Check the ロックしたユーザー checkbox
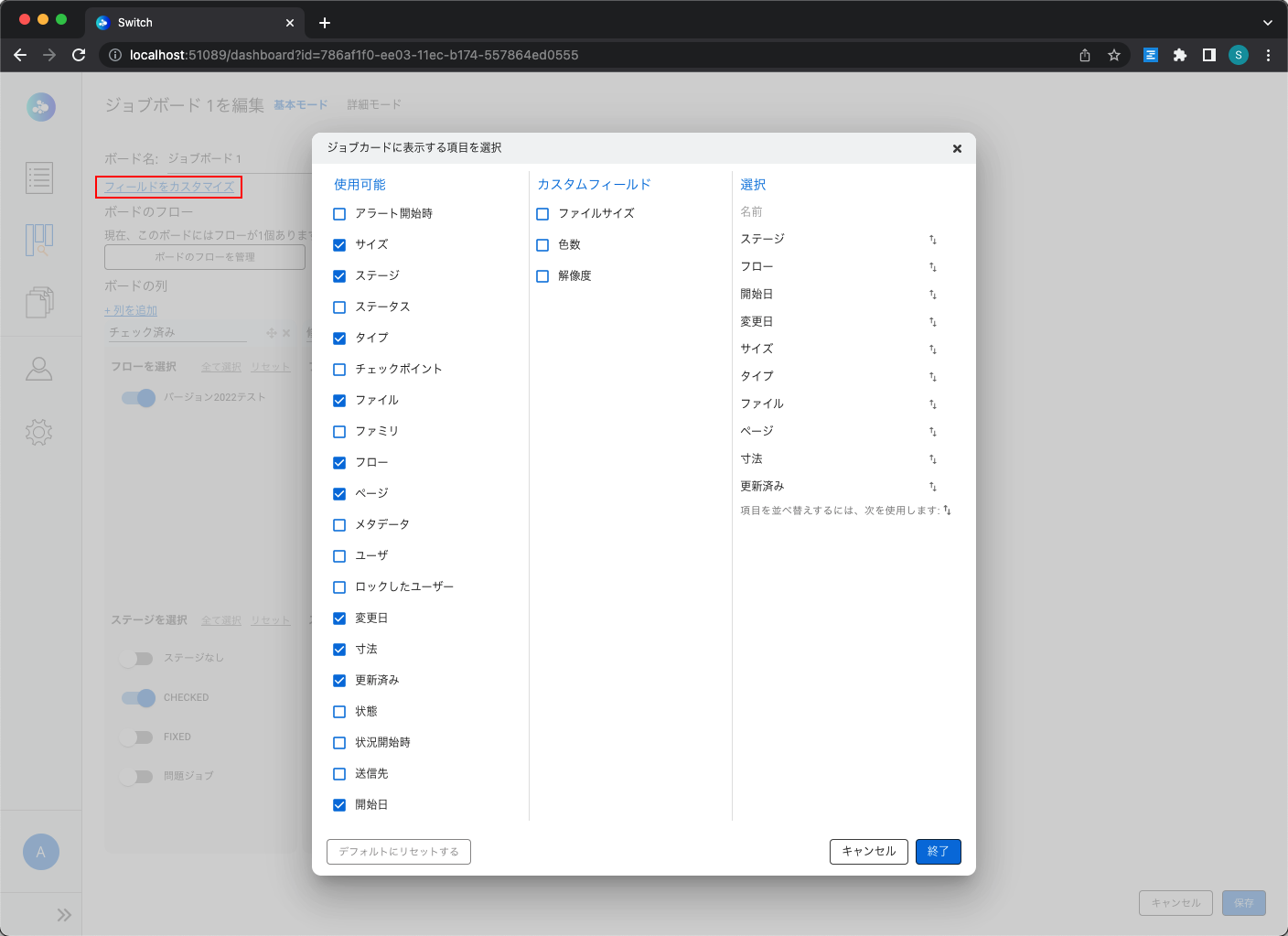This screenshot has height=936, width=1288. coord(339,587)
